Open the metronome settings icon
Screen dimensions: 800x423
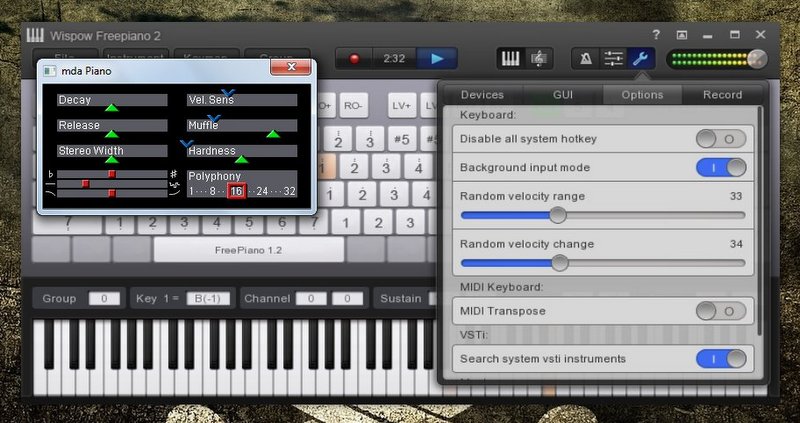[586, 59]
